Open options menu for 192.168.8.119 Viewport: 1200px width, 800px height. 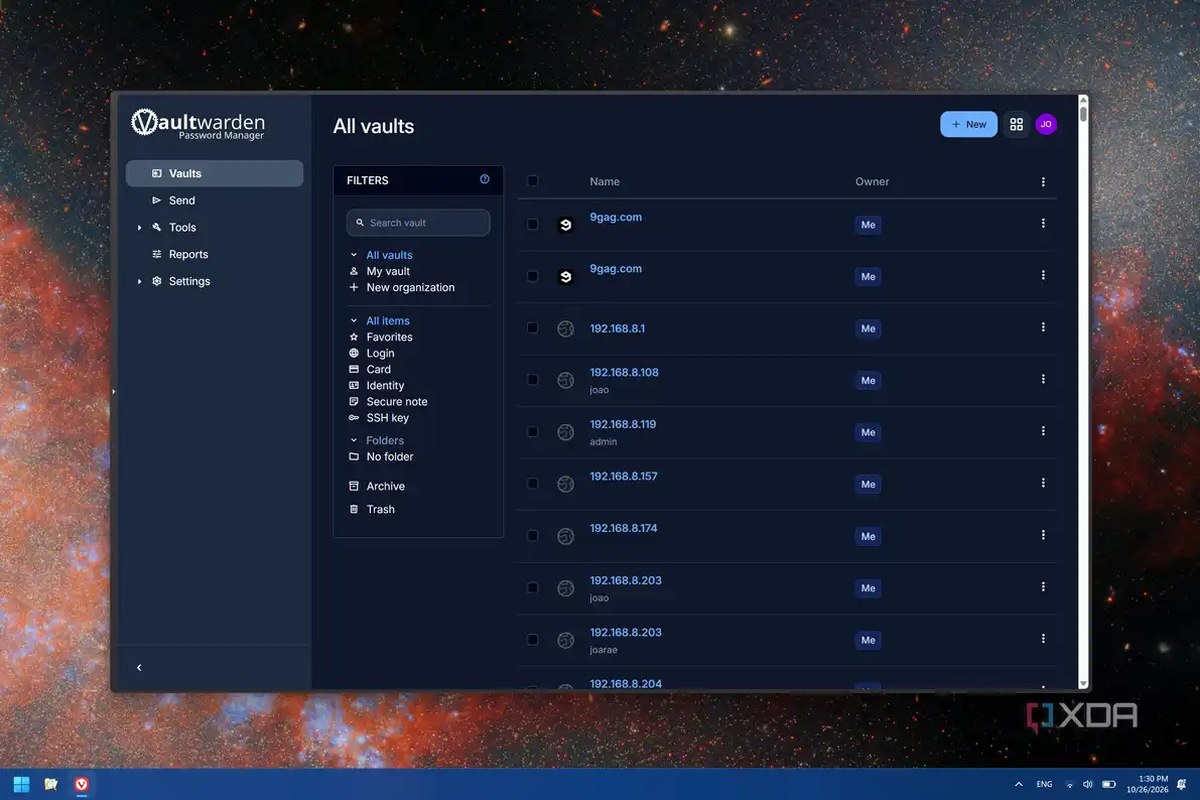tap(1043, 431)
